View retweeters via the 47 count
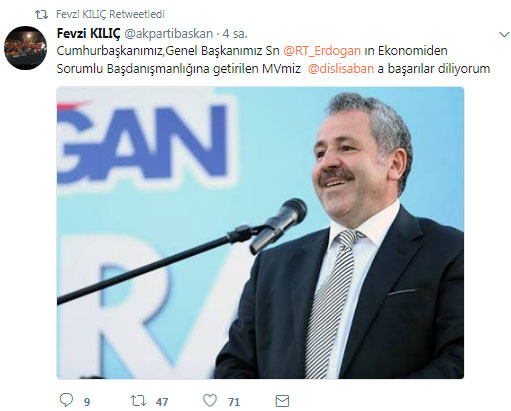 (162, 402)
